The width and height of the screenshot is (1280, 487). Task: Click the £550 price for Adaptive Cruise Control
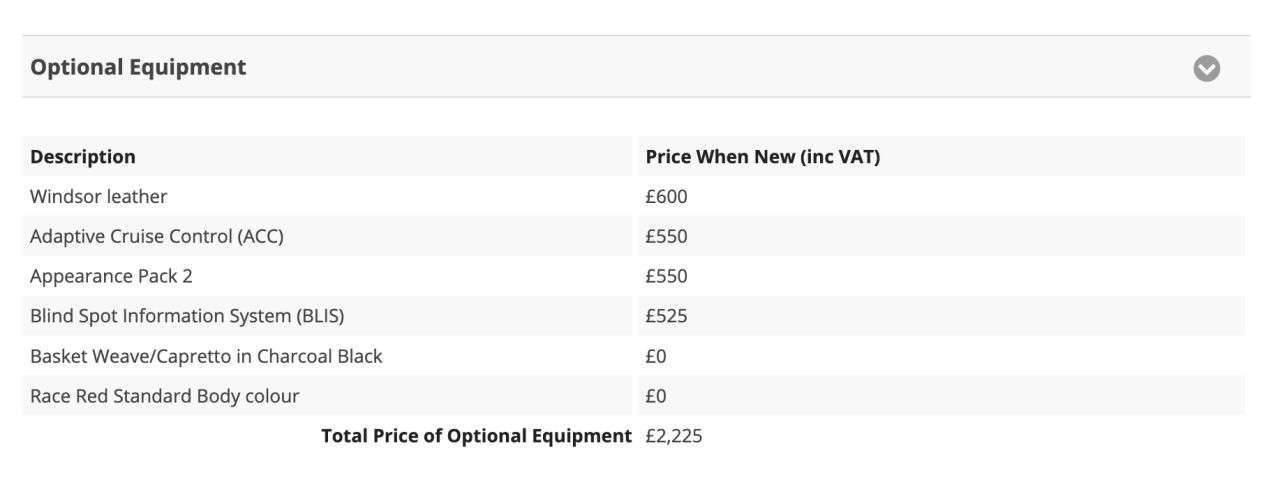pos(666,237)
